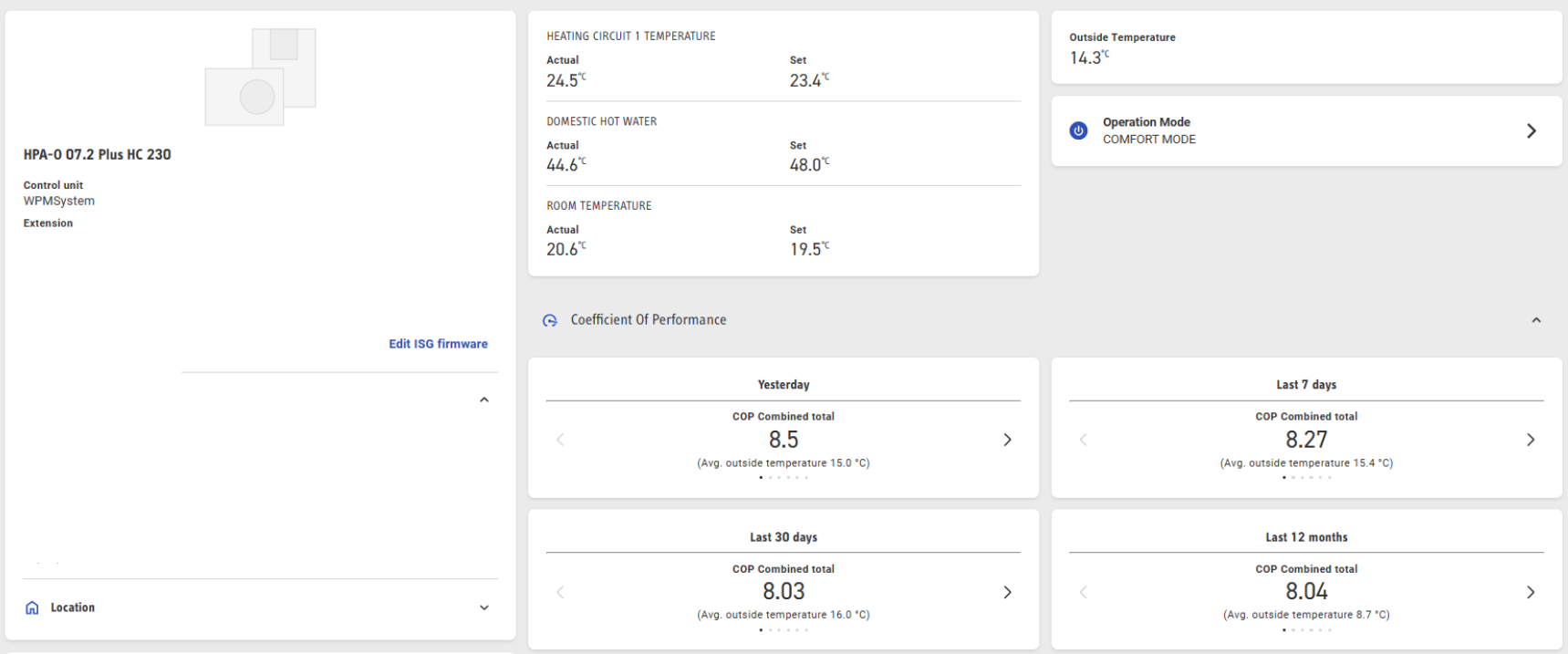
Task: Click Last 7 days COP value 8.27
Action: [x=1306, y=440]
